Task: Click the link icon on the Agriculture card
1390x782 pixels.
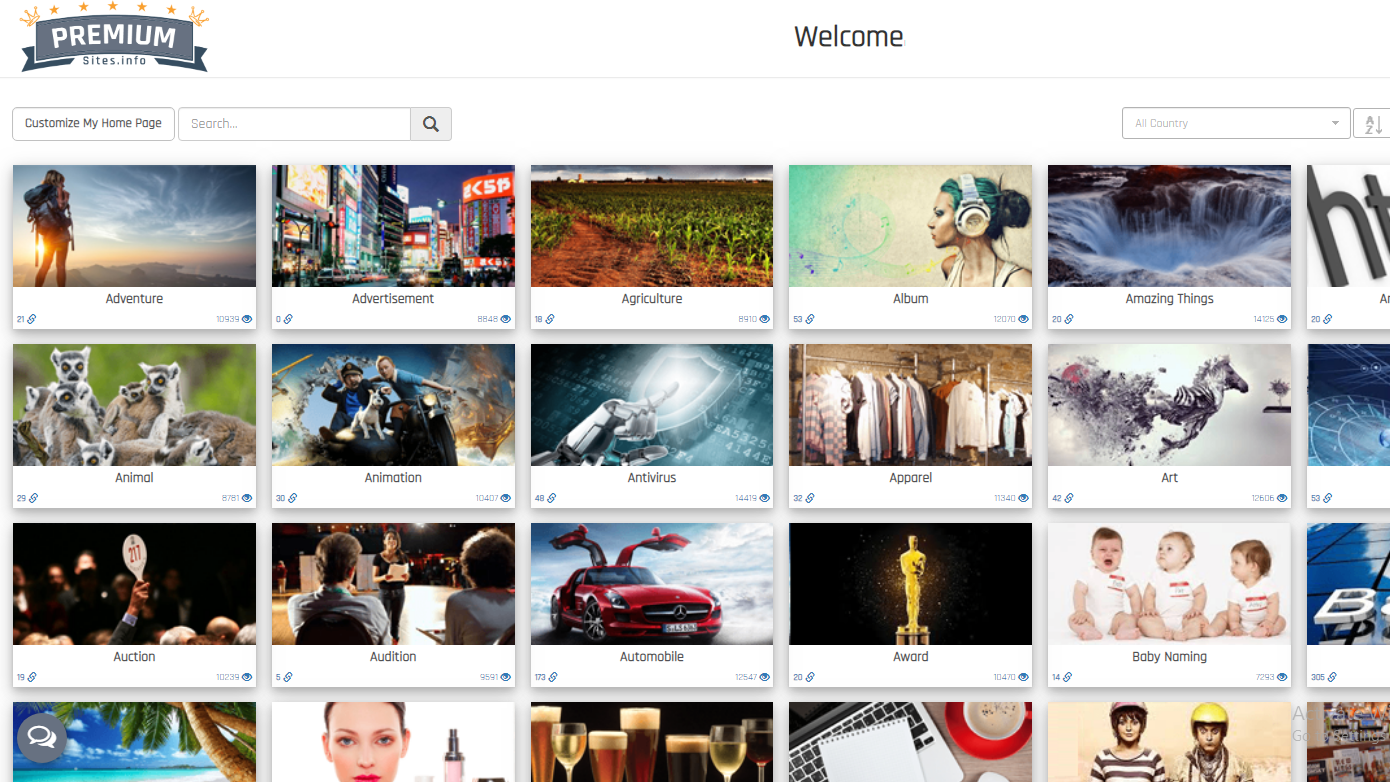Action: pos(550,319)
